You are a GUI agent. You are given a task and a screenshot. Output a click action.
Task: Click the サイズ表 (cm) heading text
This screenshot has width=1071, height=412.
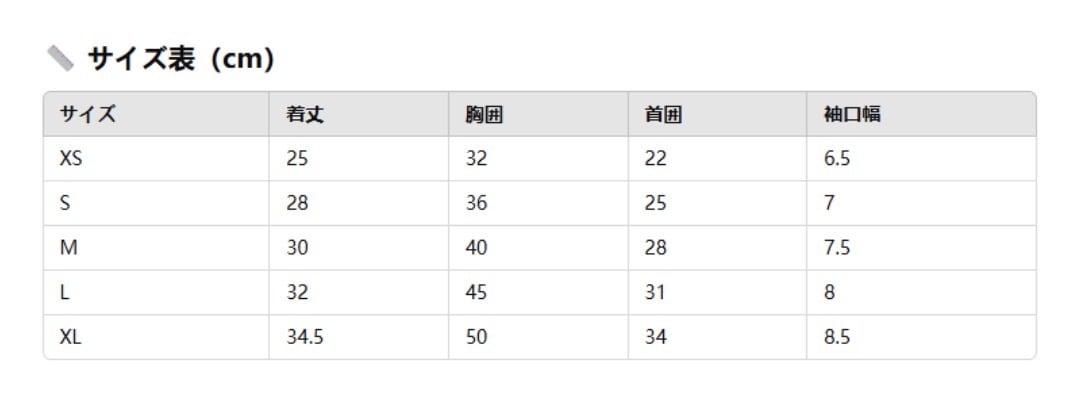180,59
